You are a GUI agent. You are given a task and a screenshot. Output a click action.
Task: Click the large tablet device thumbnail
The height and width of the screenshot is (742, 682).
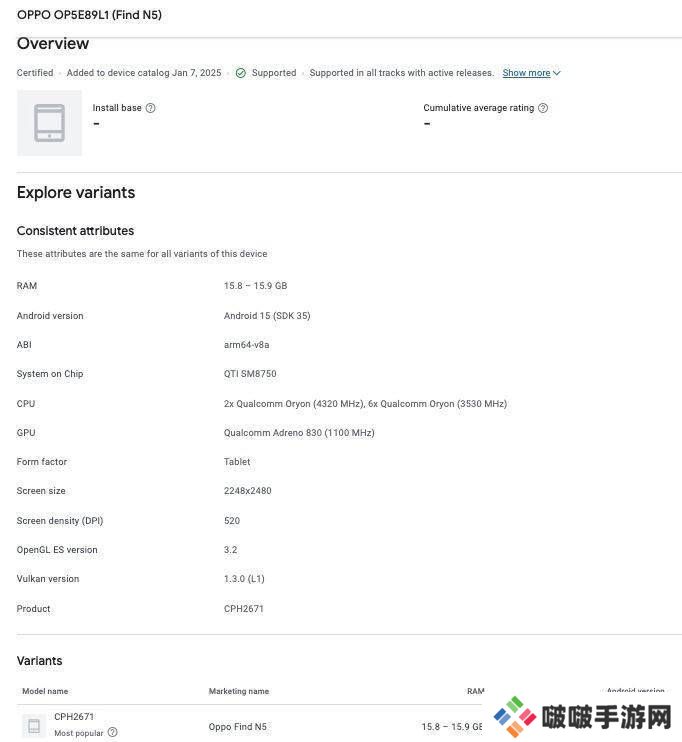coord(49,123)
